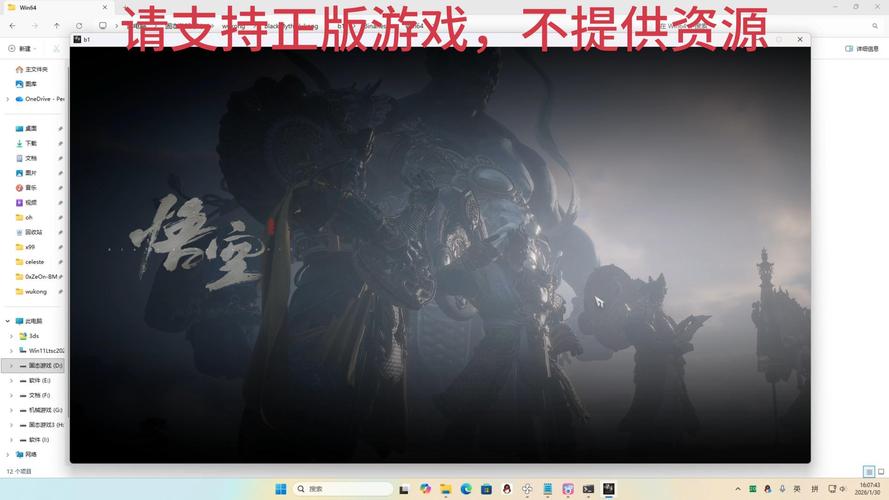889x500 pixels.
Task: Open the Downloads (下载) quick access folder
Action: coord(27,143)
